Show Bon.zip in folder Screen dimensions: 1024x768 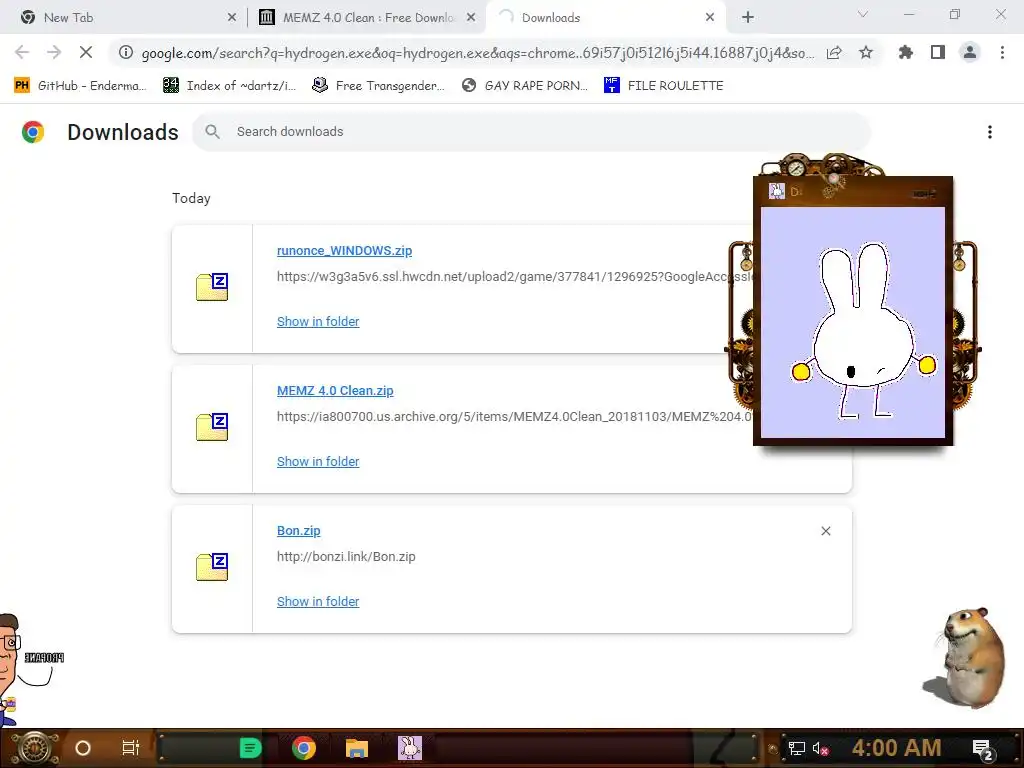click(x=318, y=601)
